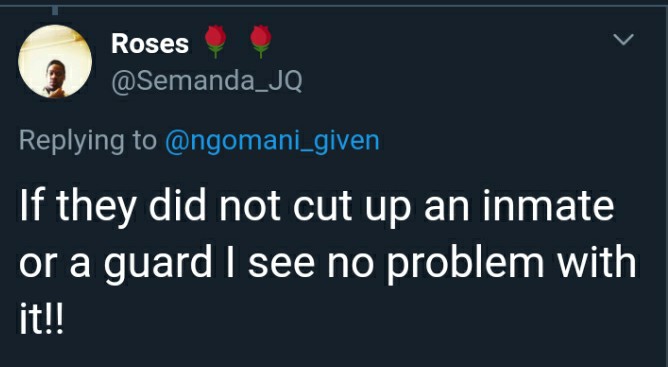Open the tweet beginning 'If they did not'
The height and width of the screenshot is (367, 668).
328,262
